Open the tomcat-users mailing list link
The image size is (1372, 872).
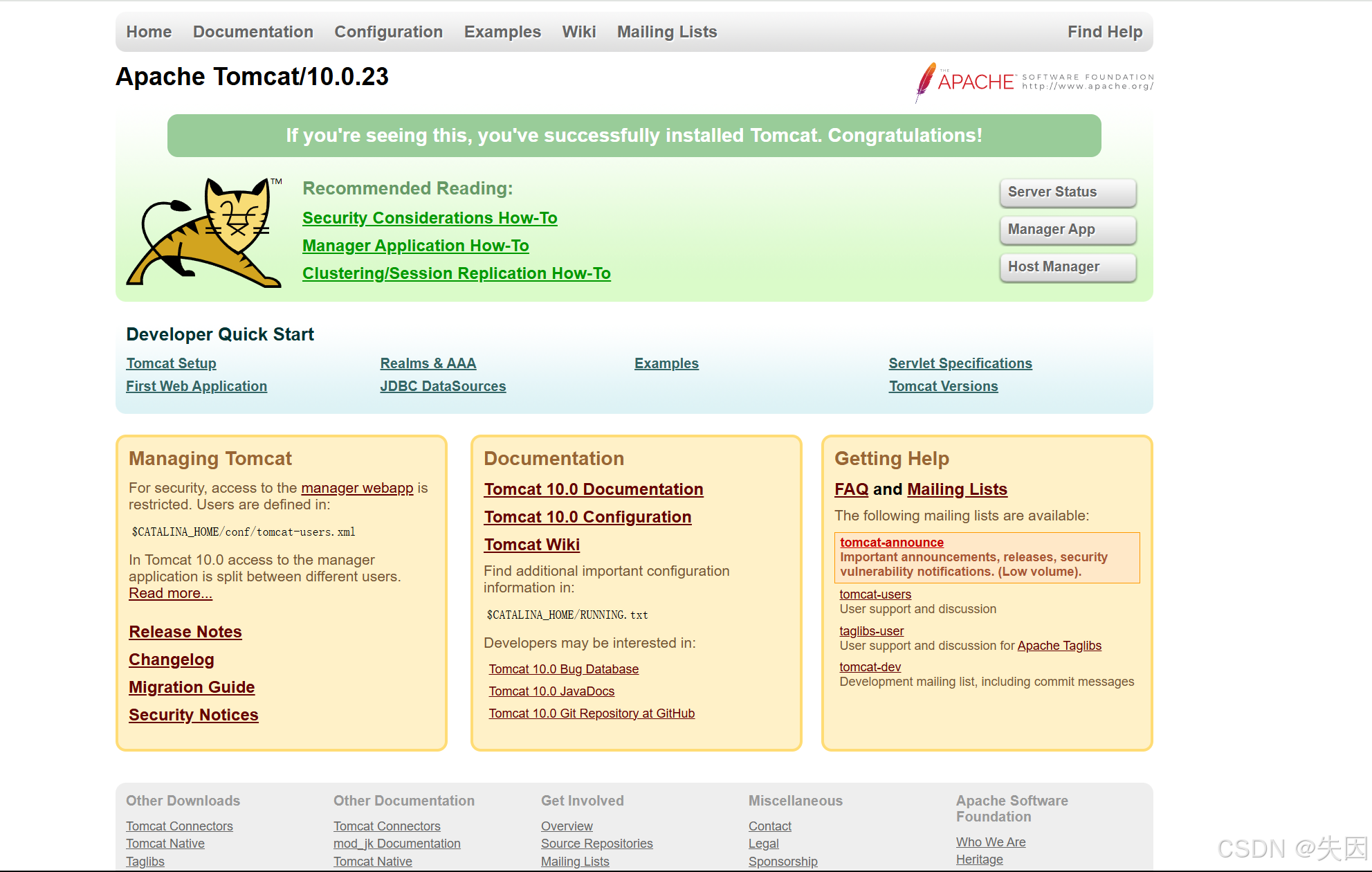(875, 594)
